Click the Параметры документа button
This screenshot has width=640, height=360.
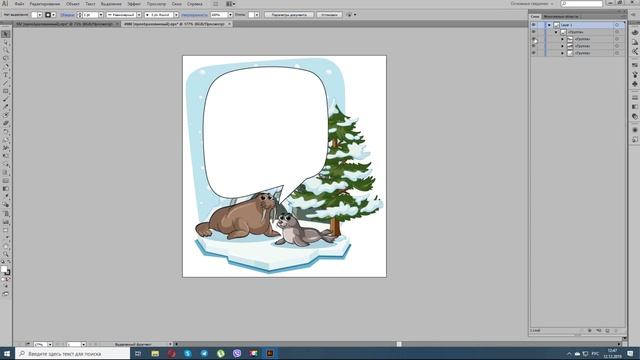(289, 15)
